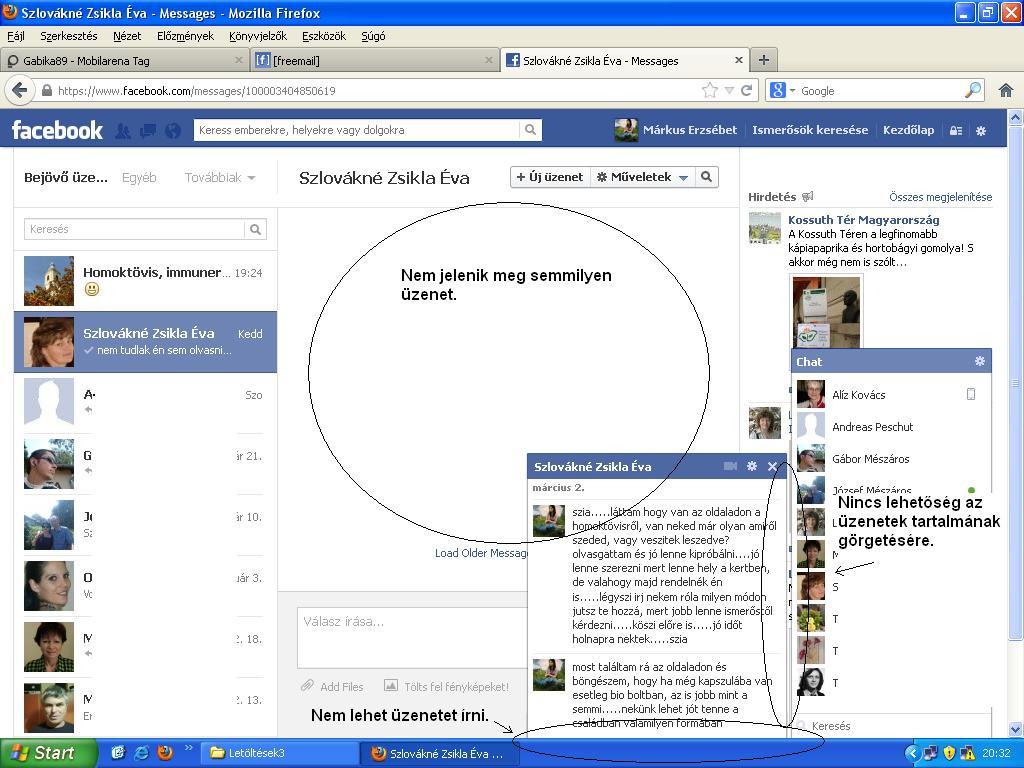This screenshot has width=1024, height=768.
Task: Click Load Older Messages link
Action: 481,553
